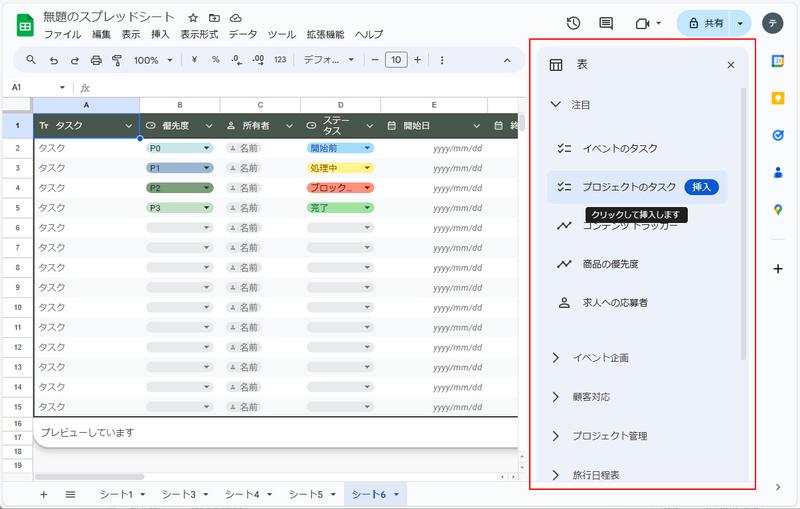
Task: Select the 商品の優先度 template
Action: pyautogui.click(x=610, y=264)
